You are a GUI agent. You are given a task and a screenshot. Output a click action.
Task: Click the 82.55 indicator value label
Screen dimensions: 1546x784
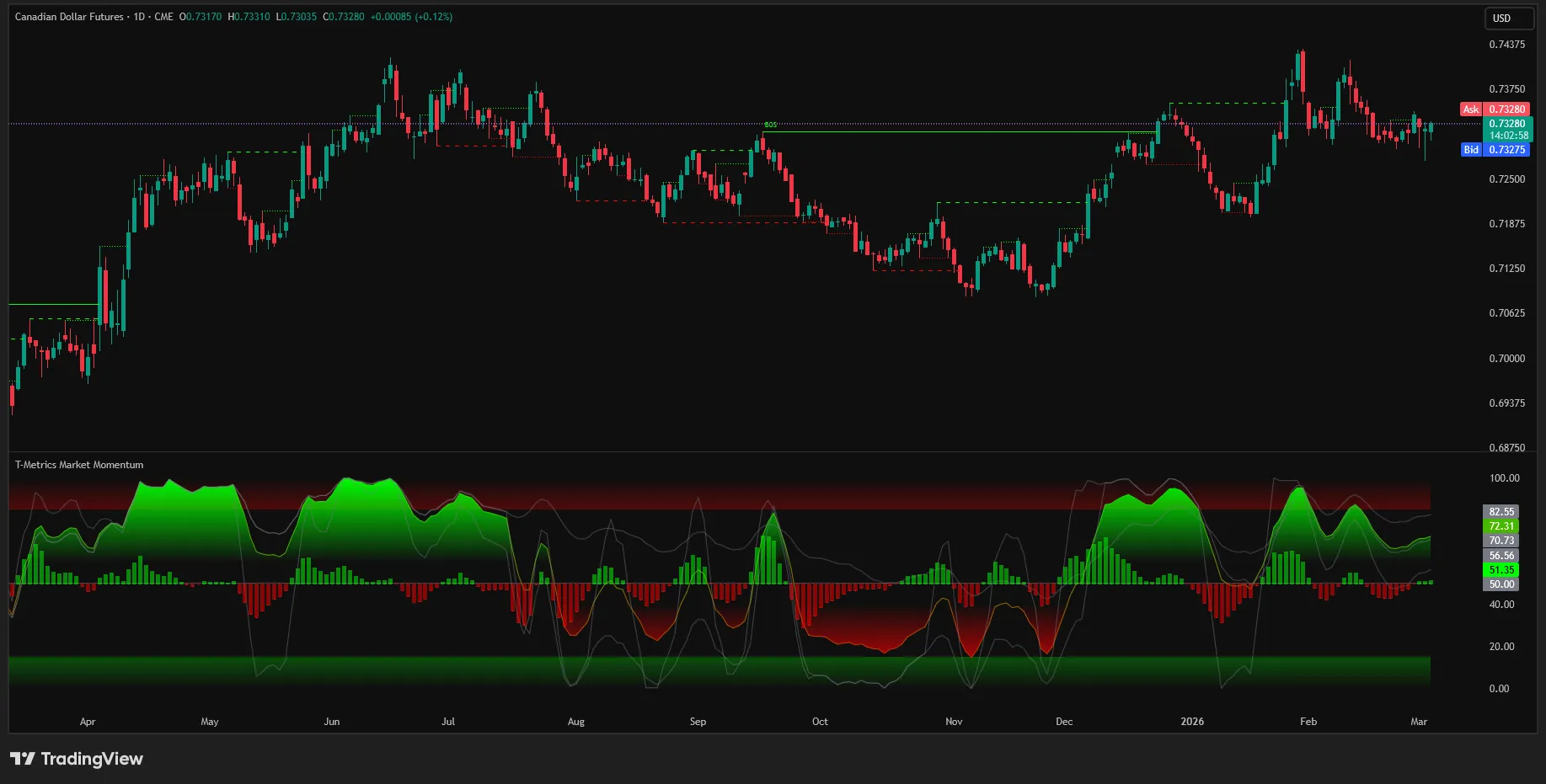click(1501, 512)
